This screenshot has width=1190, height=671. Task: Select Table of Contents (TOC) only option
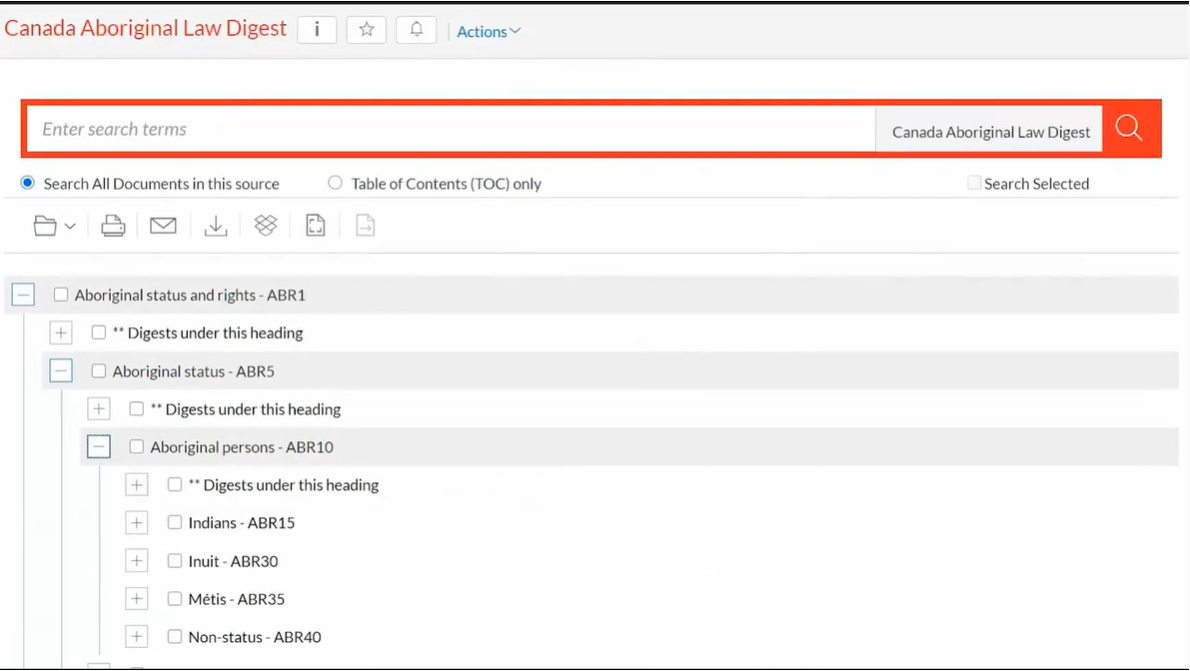coord(335,183)
